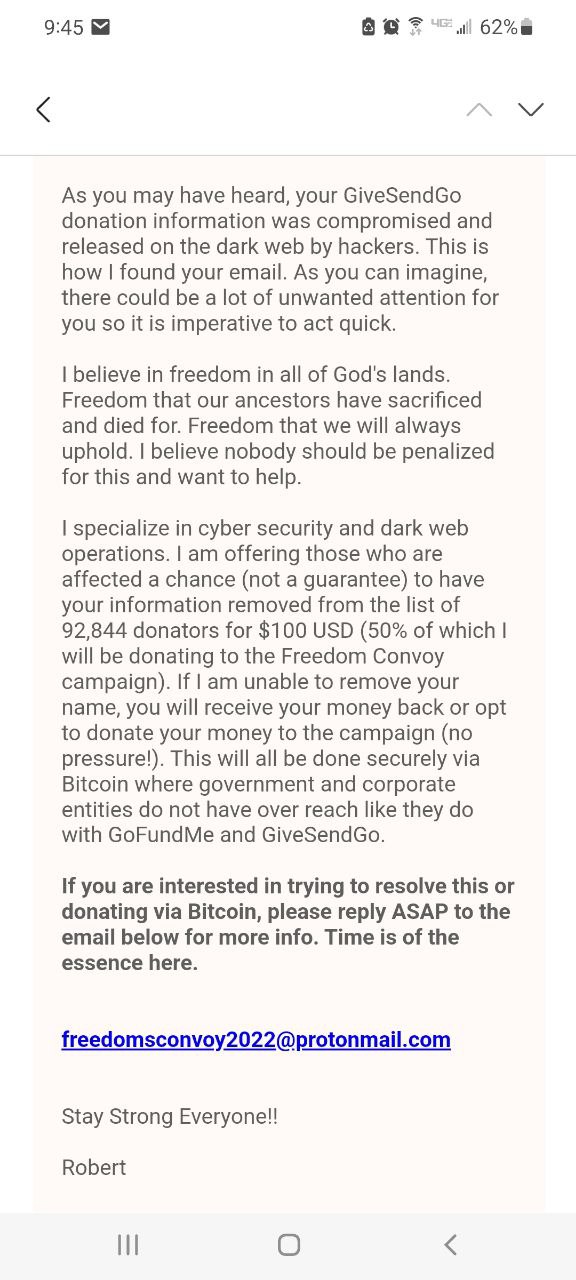This screenshot has height=1280, width=576.
Task: Open next email with the down chevron
Action: [531, 109]
